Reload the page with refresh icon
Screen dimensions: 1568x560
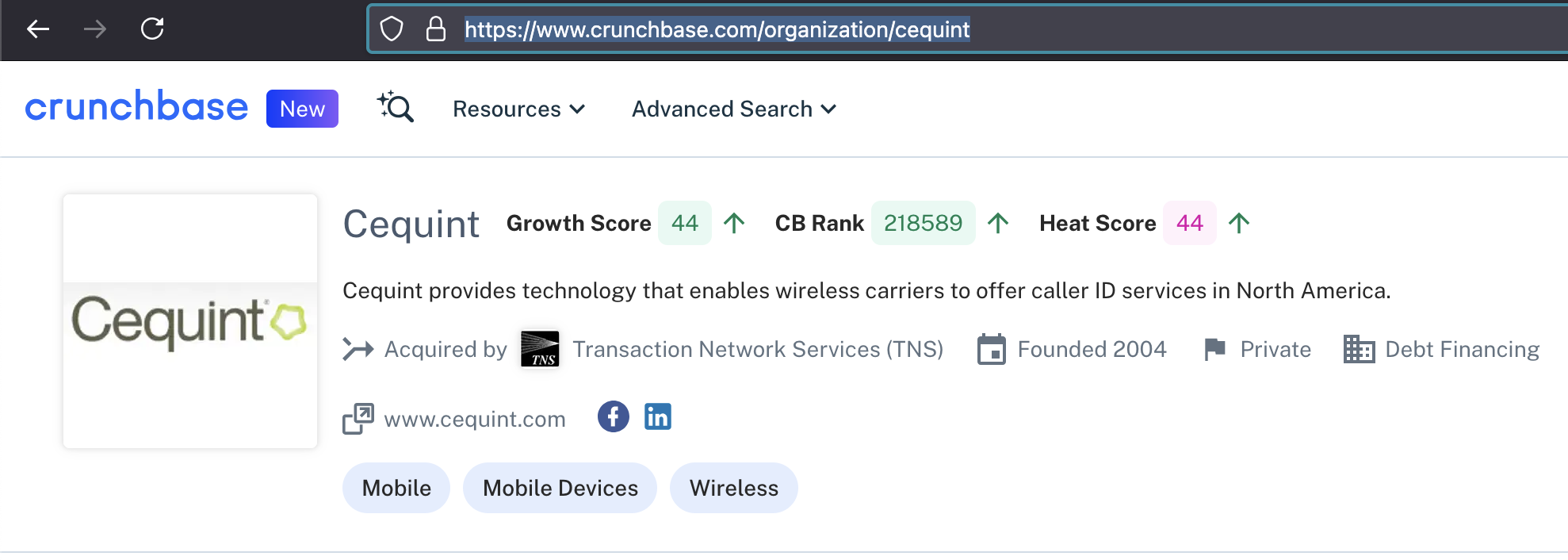point(152,29)
